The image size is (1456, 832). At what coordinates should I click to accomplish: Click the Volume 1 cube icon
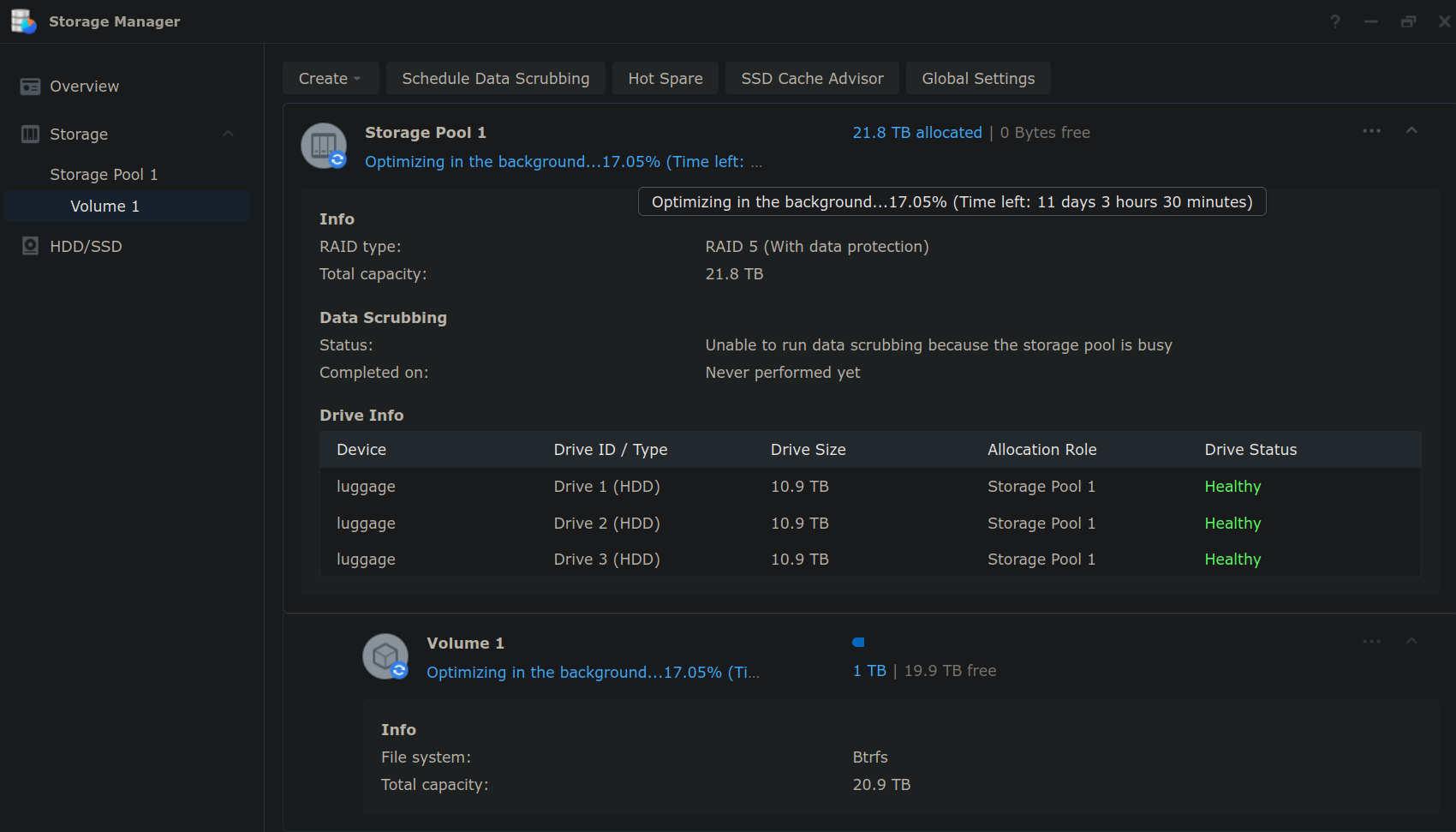[385, 656]
